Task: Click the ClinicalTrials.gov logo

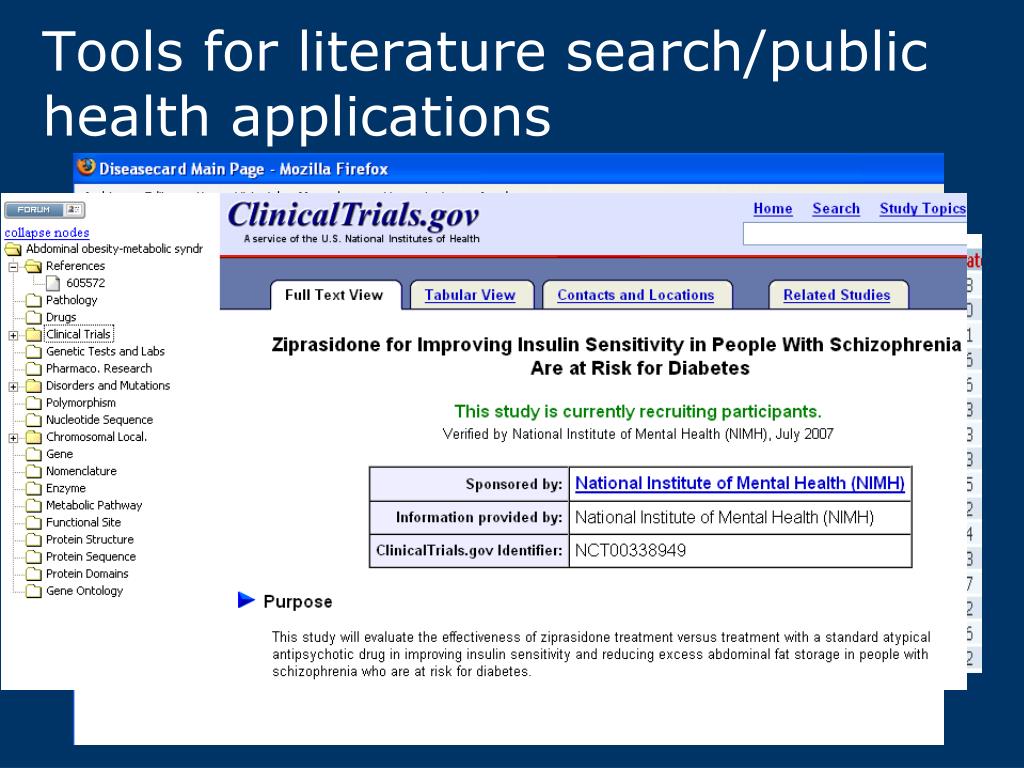Action: point(353,216)
